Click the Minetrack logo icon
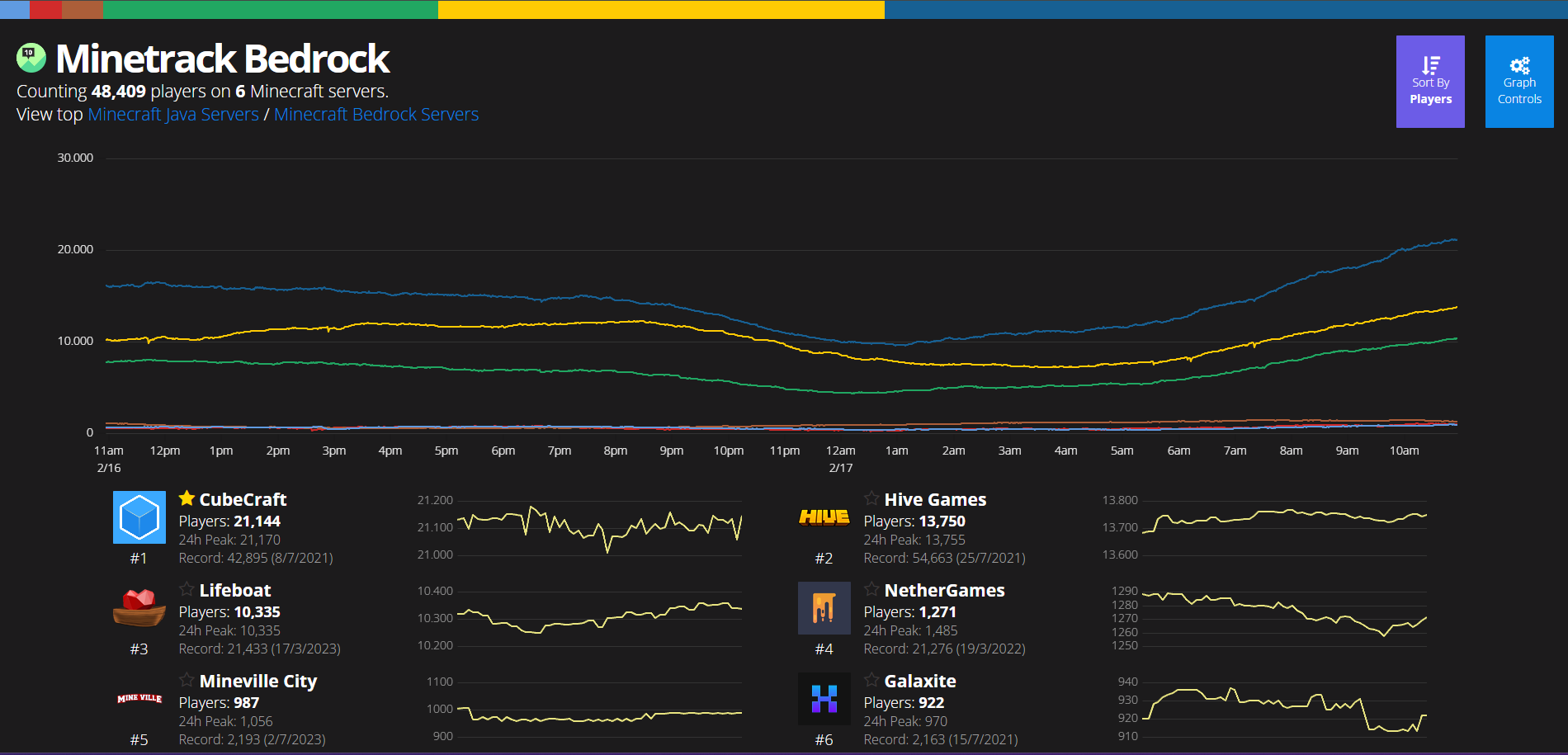 31,58
